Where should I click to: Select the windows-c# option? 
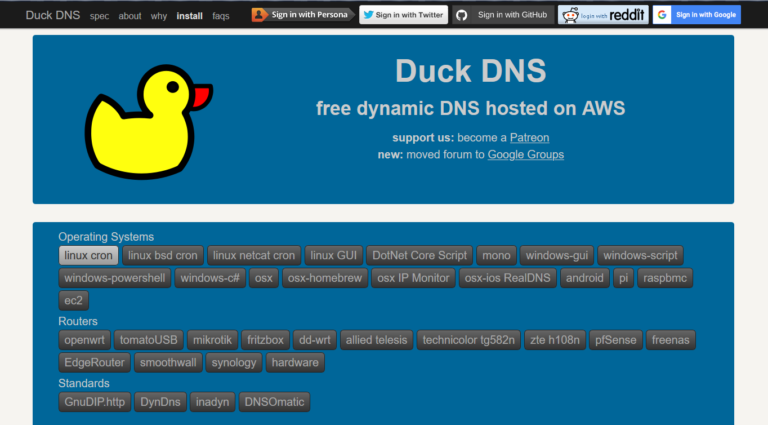[x=210, y=278]
